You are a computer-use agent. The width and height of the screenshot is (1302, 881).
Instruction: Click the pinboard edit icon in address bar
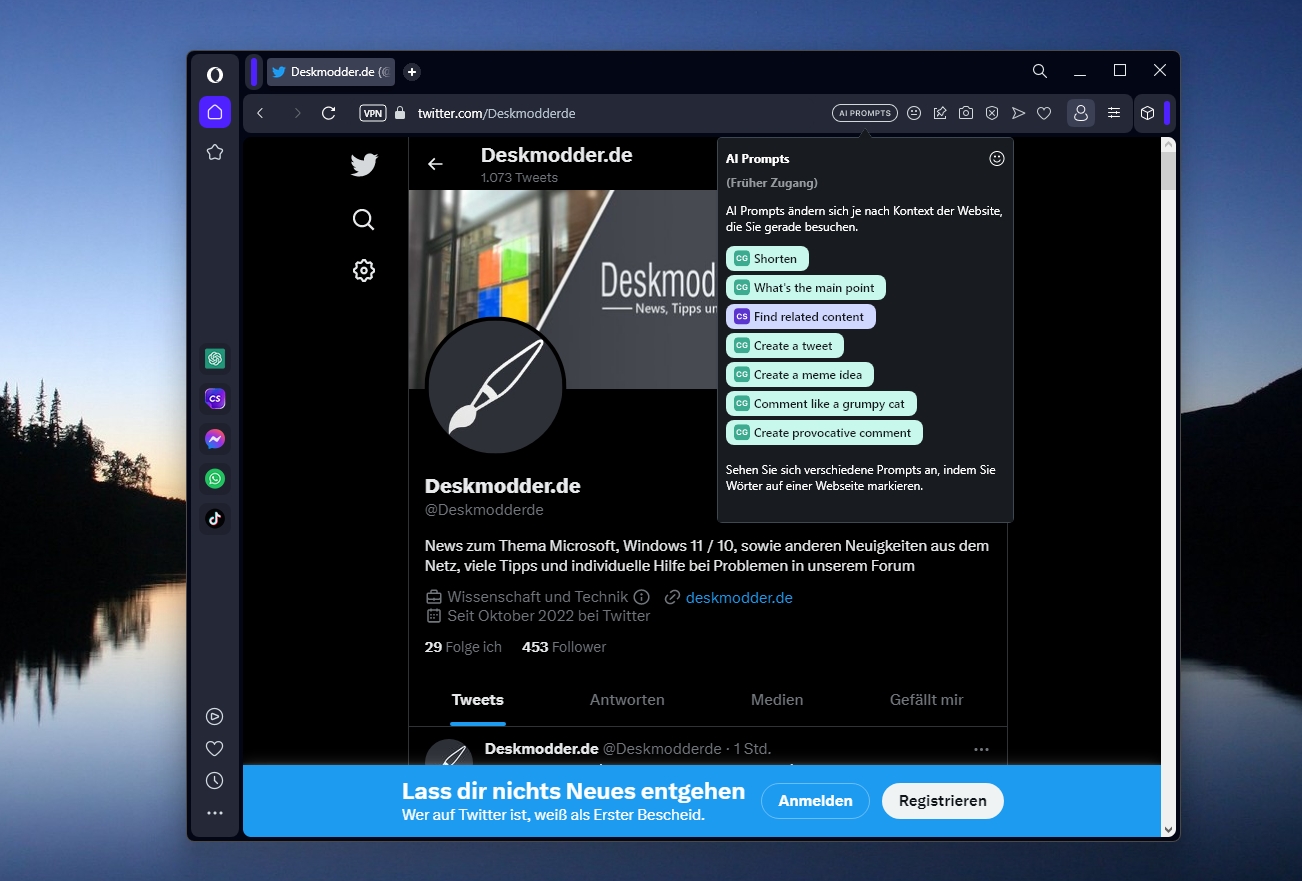click(x=940, y=113)
